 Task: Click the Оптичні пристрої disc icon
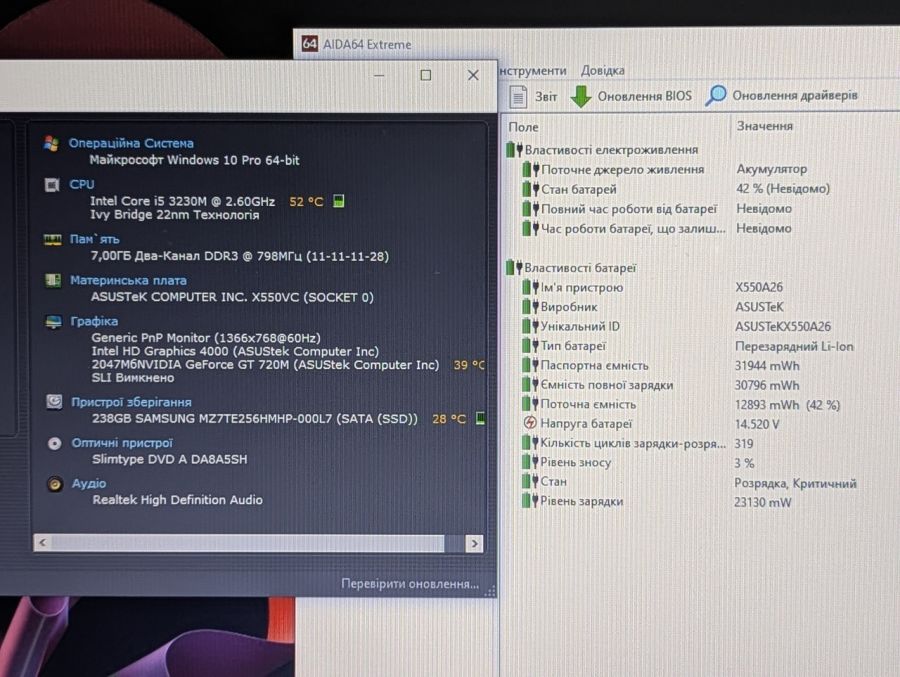click(55, 443)
